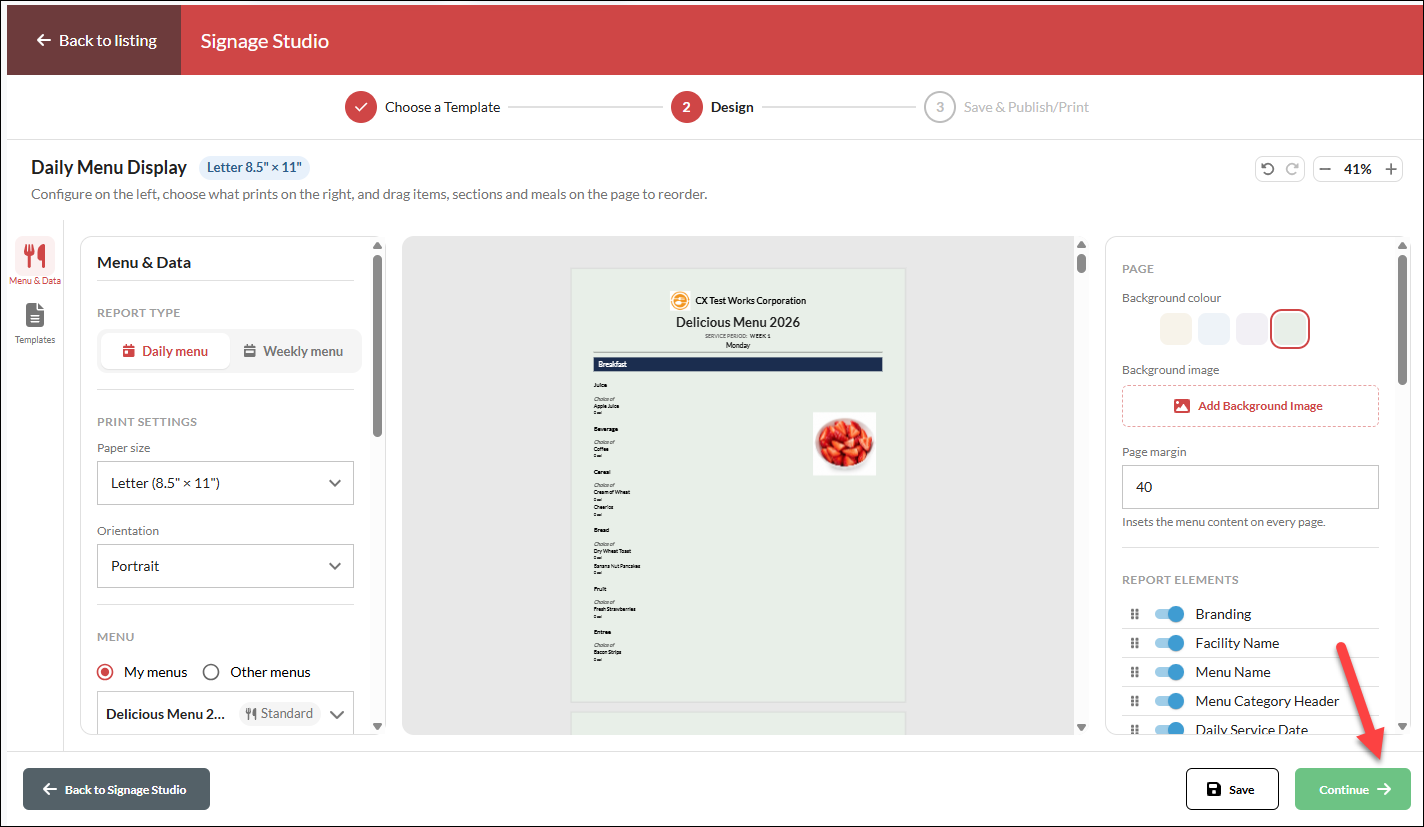Select the Other menus radio button

[x=211, y=672]
